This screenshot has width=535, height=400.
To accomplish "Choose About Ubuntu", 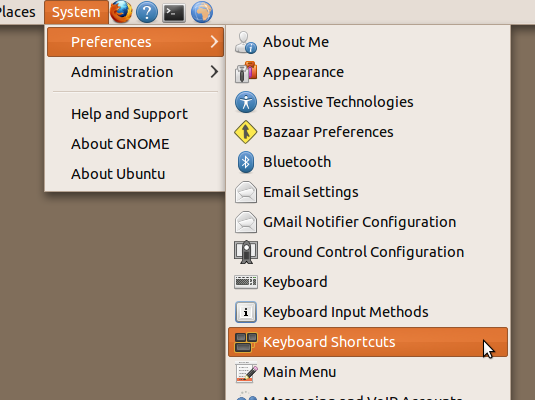I will pyautogui.click(x=135, y=174).
